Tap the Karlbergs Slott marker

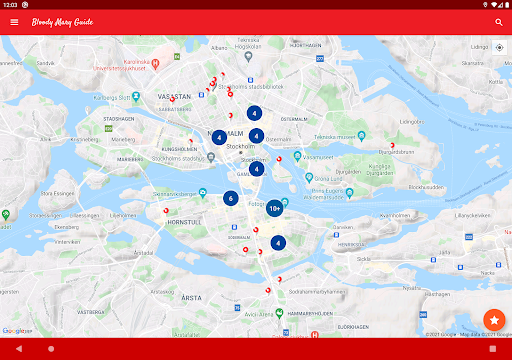point(136,97)
